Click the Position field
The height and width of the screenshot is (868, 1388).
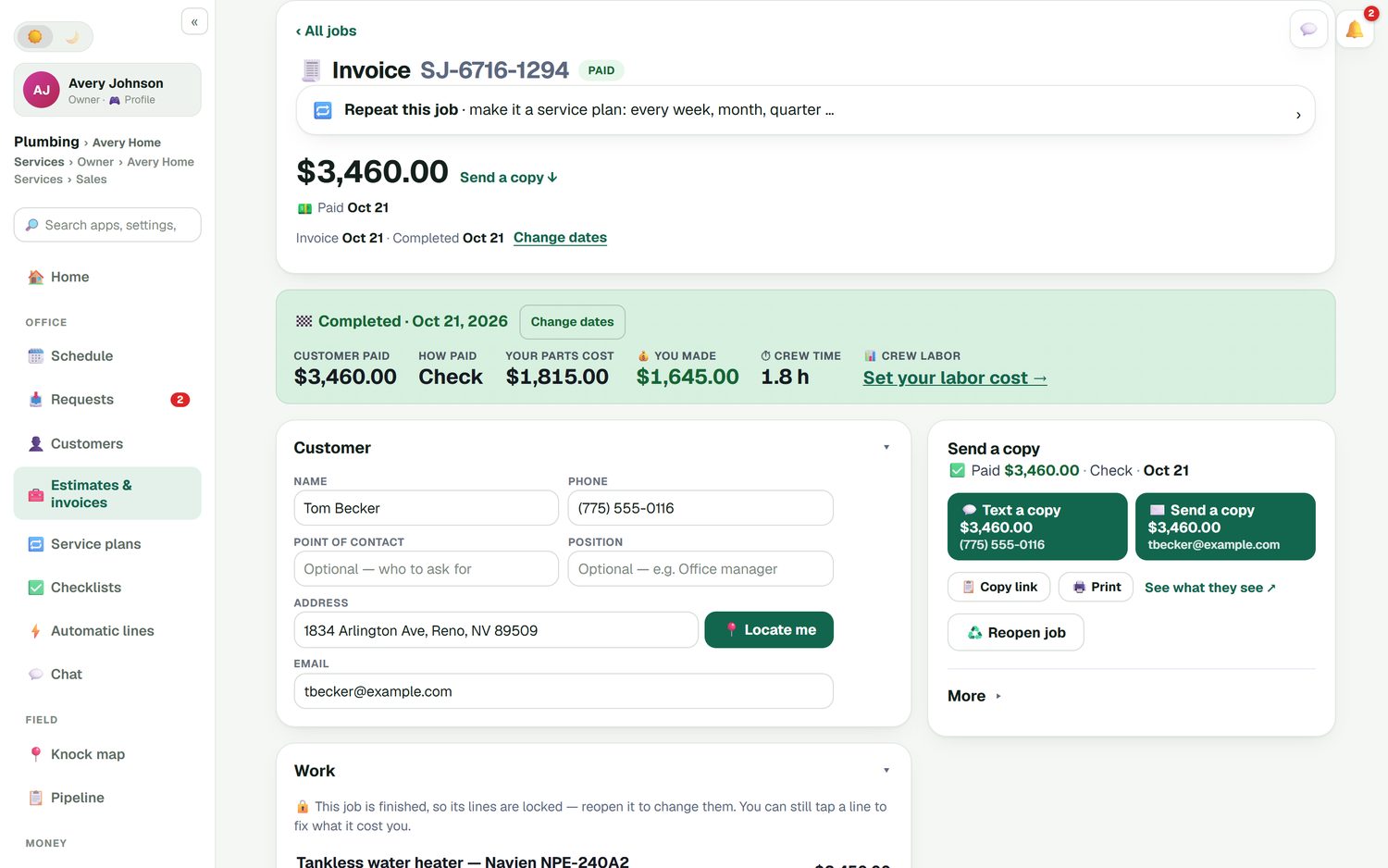(700, 569)
